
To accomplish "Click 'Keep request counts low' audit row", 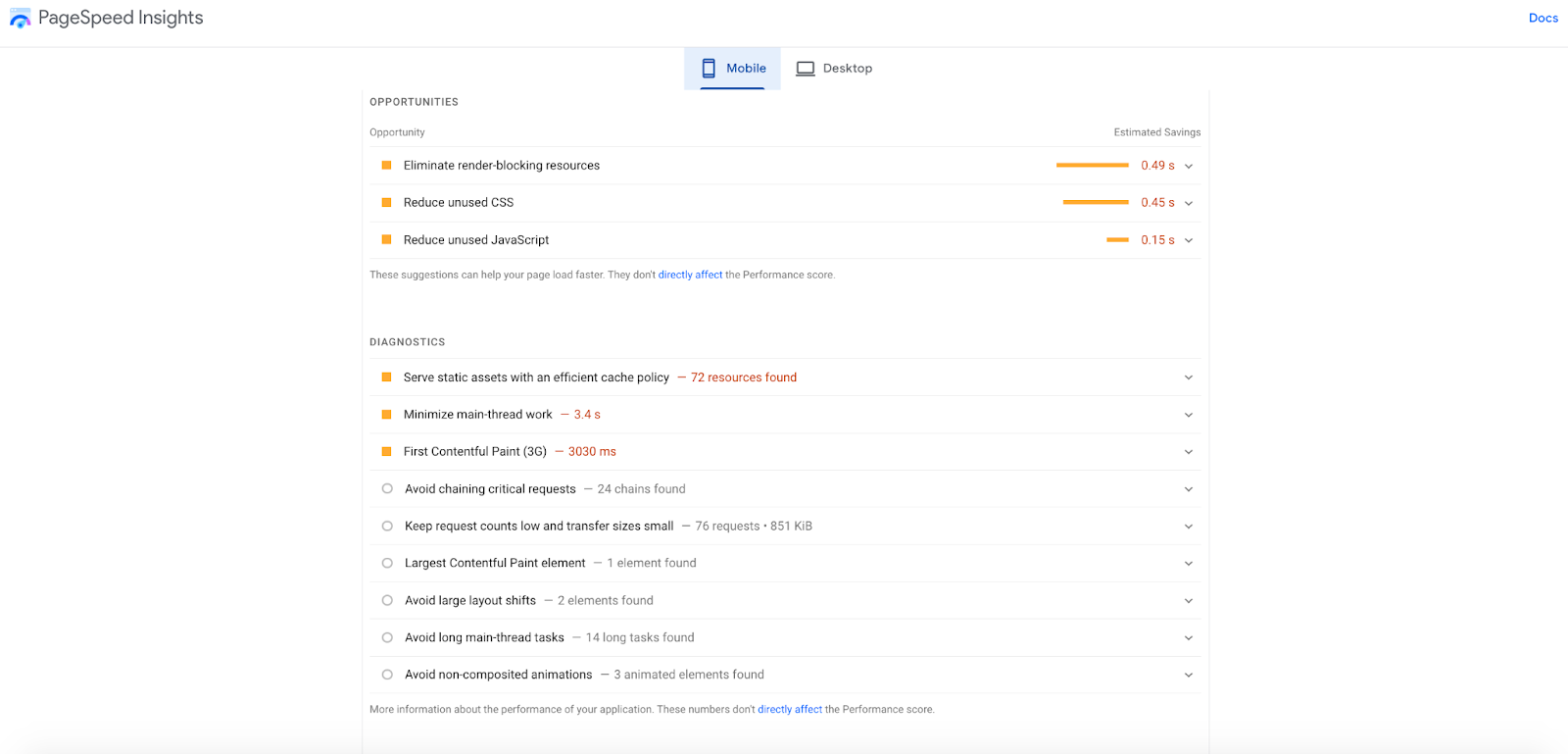I will [x=539, y=527].
